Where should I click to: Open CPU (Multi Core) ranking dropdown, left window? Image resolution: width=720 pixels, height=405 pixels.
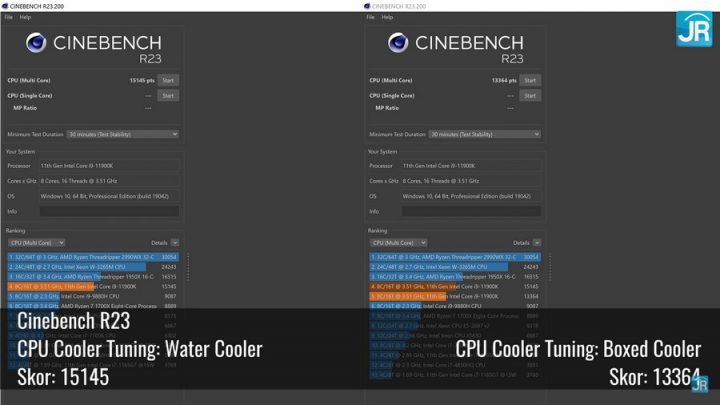[36, 242]
